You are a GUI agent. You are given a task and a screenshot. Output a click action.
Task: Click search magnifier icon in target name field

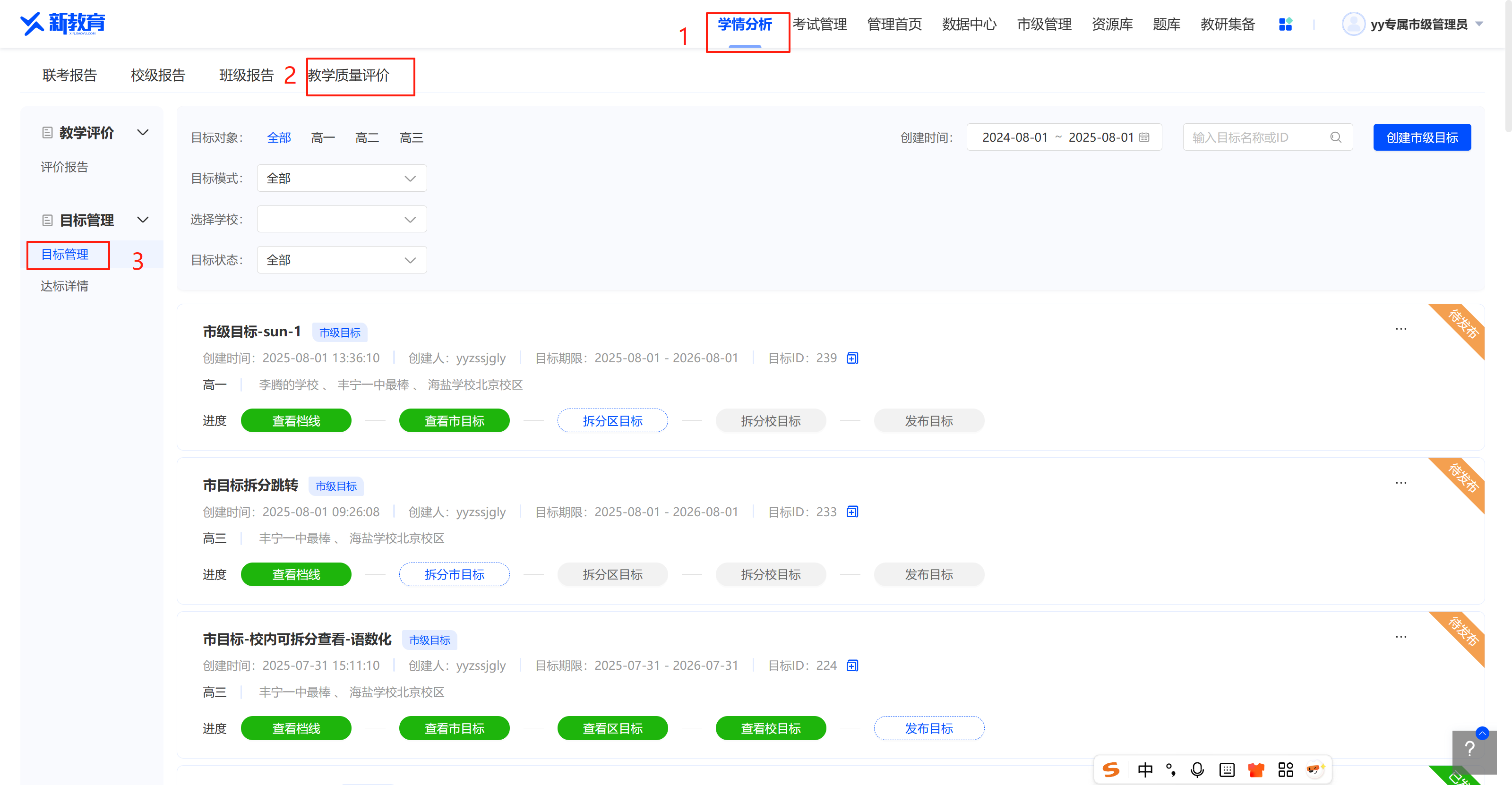click(1335, 137)
